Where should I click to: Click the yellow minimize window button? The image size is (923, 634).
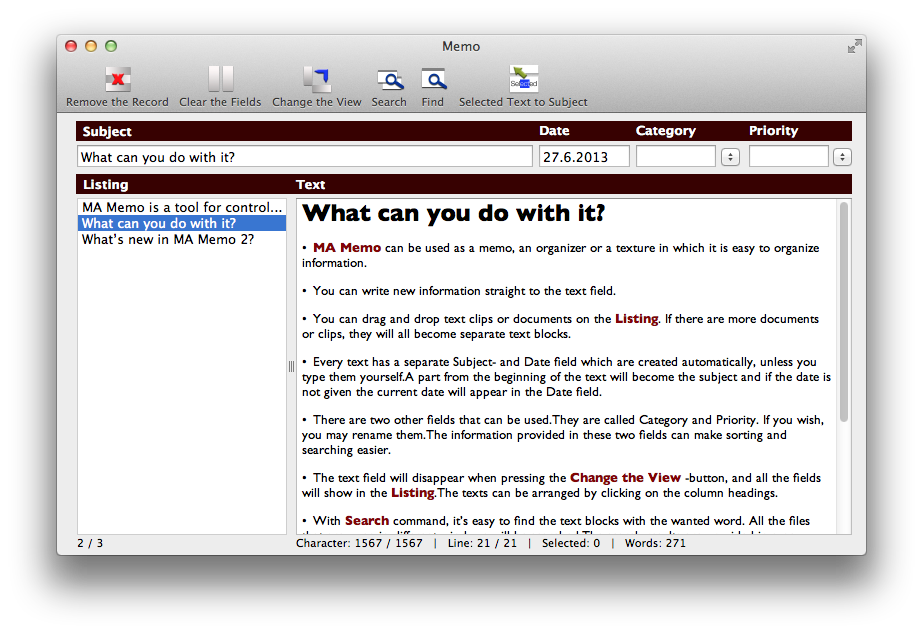click(x=91, y=46)
